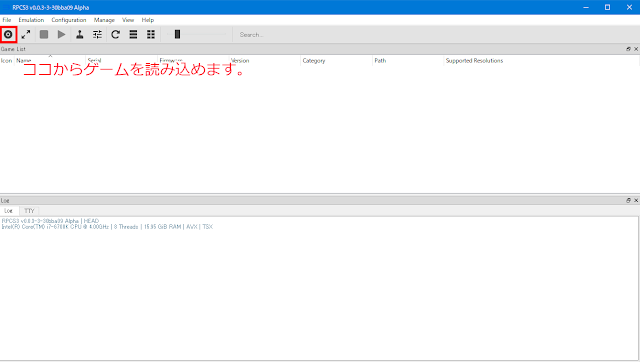This screenshot has height=362, width=640.
Task: Minimize the RPCS3 window
Action: click(586, 7)
